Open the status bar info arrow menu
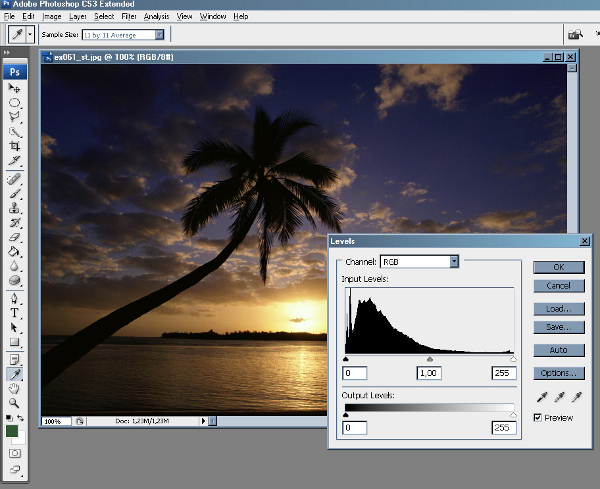The width and height of the screenshot is (600, 489). click(x=203, y=421)
